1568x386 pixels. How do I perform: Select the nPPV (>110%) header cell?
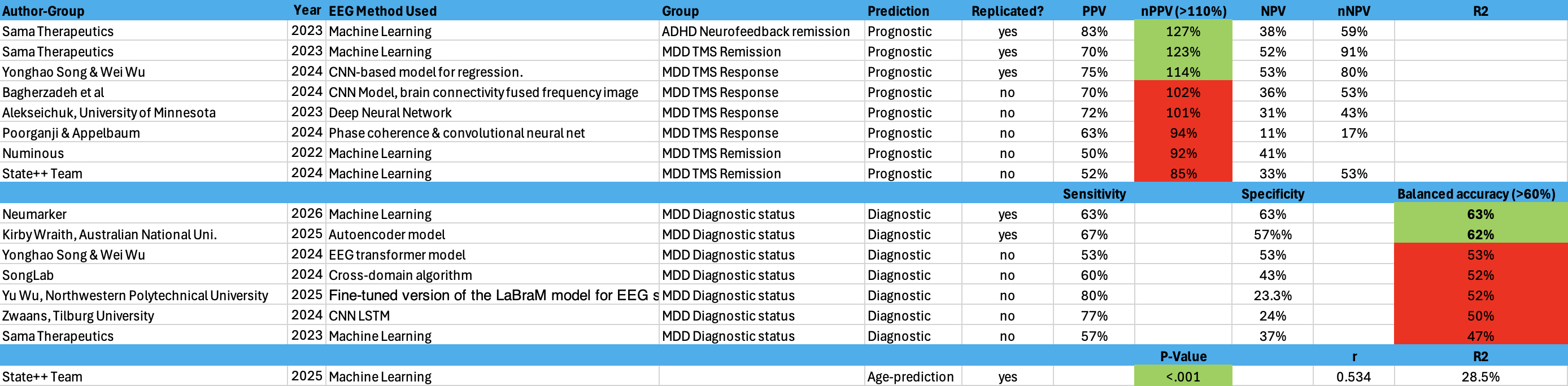click(1183, 11)
